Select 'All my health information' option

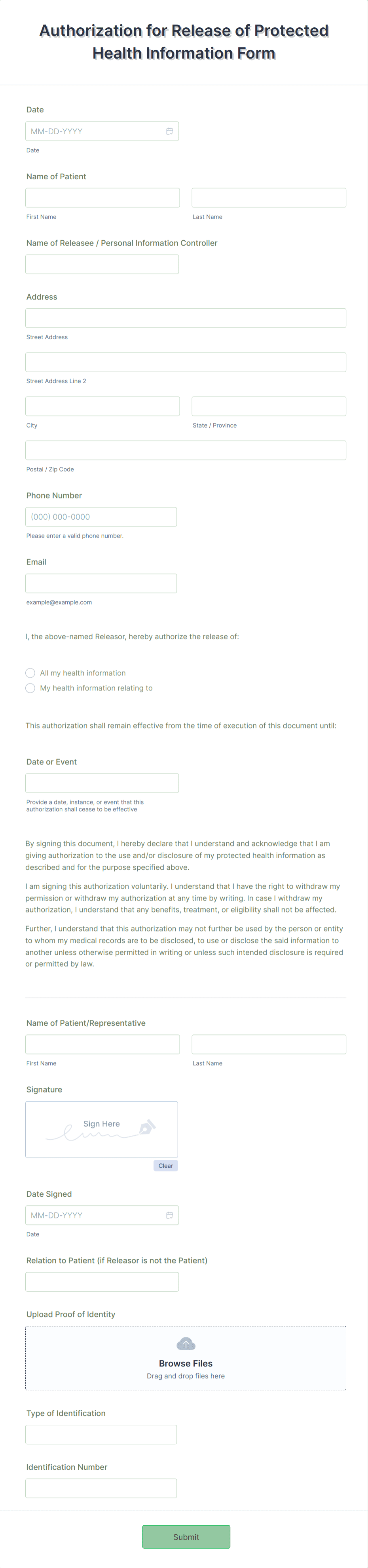[x=30, y=673]
